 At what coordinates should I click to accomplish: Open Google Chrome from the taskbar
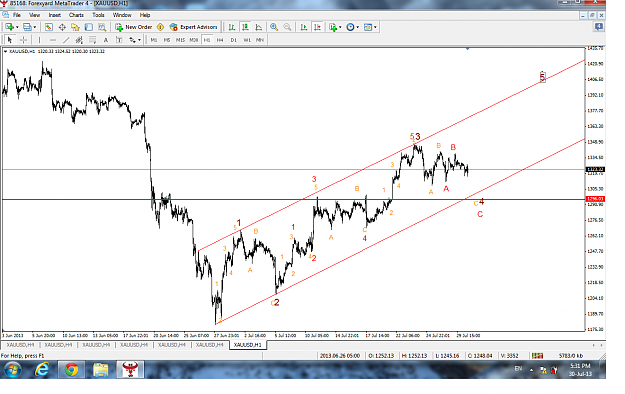[72, 370]
